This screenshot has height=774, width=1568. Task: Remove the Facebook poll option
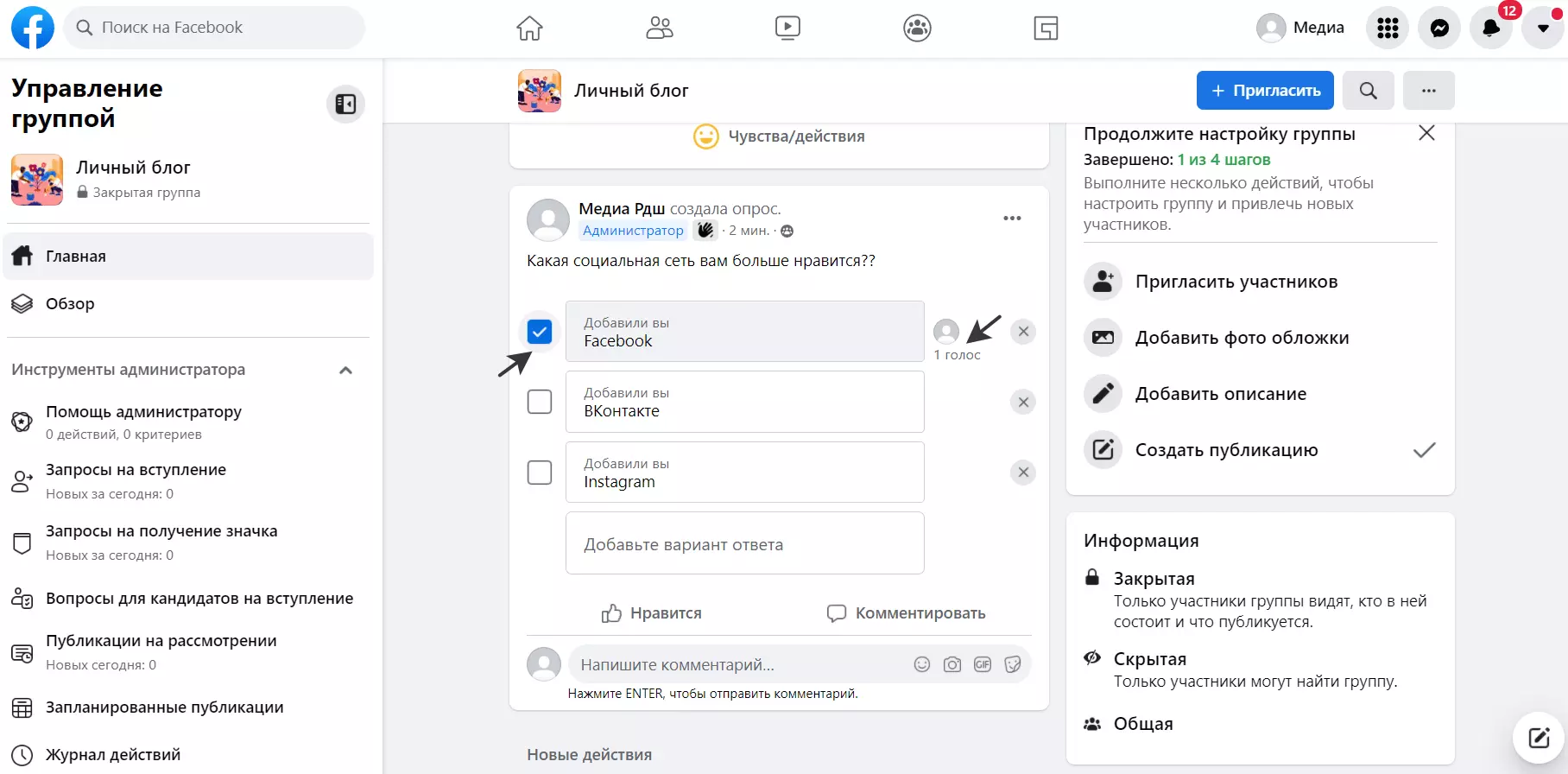tap(1023, 332)
